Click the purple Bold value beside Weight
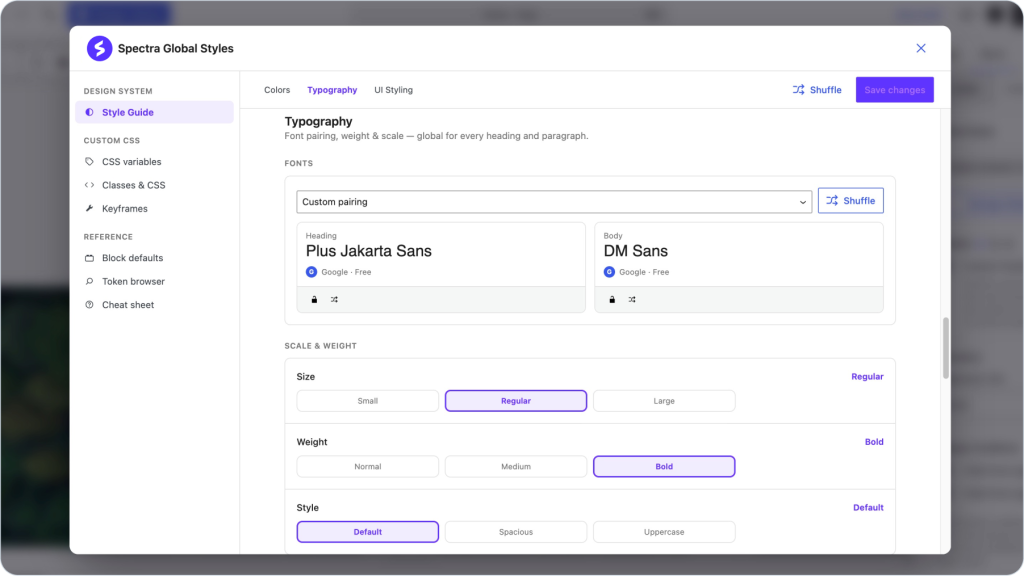The height and width of the screenshot is (576, 1024). coord(874,442)
